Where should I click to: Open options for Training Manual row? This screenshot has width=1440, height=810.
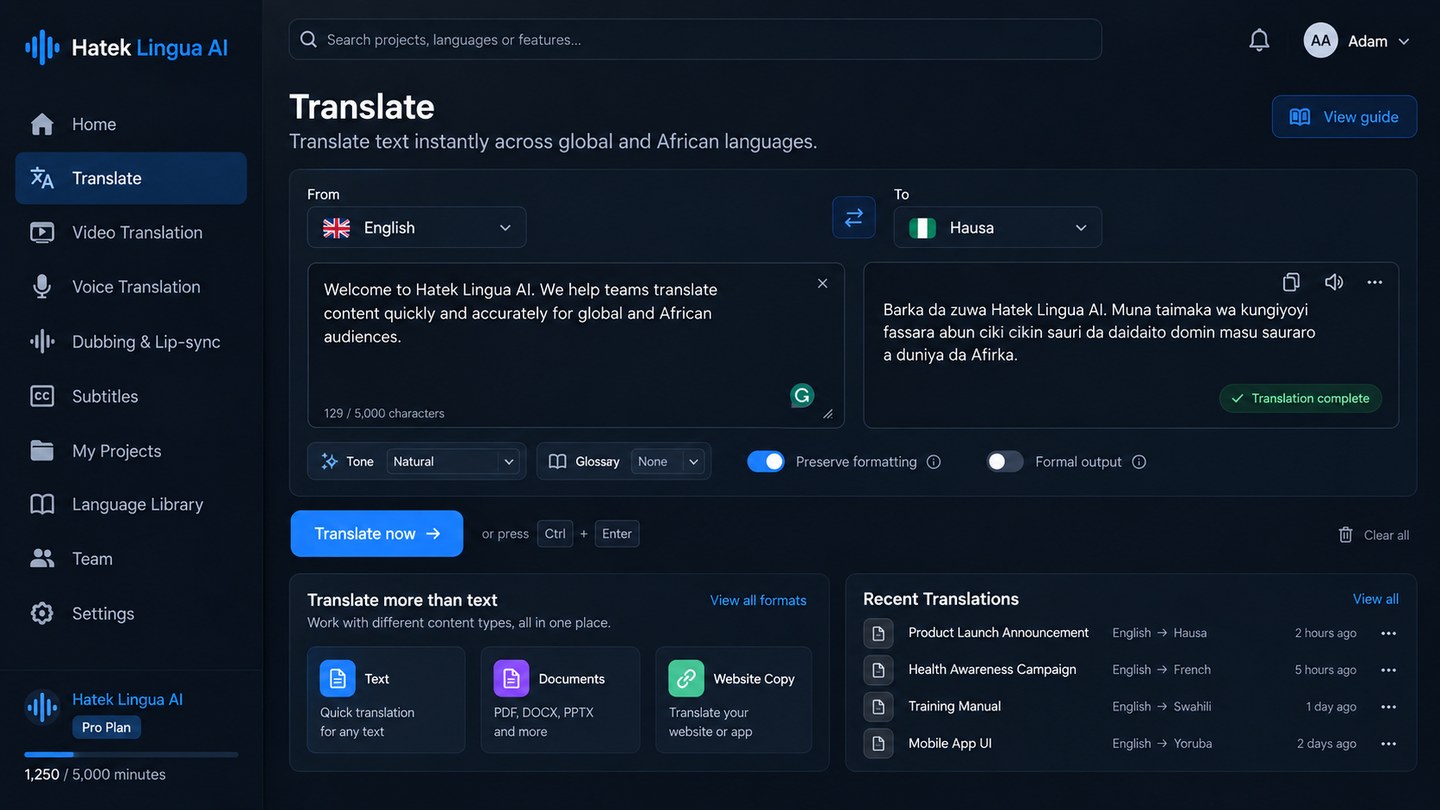click(1388, 707)
